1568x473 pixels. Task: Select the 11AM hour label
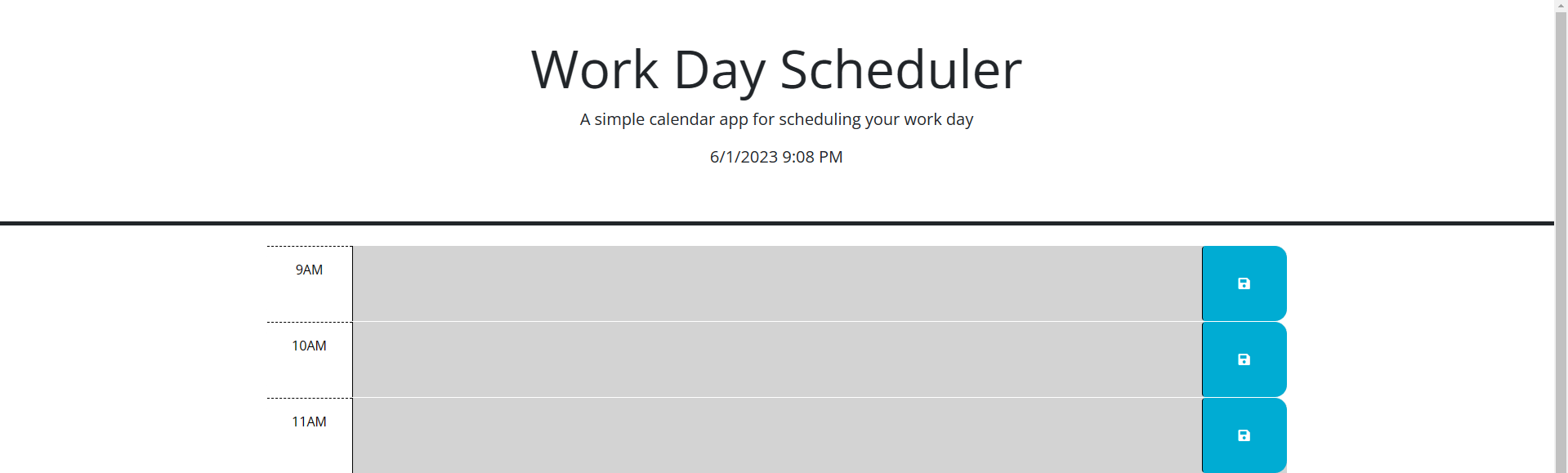point(309,422)
